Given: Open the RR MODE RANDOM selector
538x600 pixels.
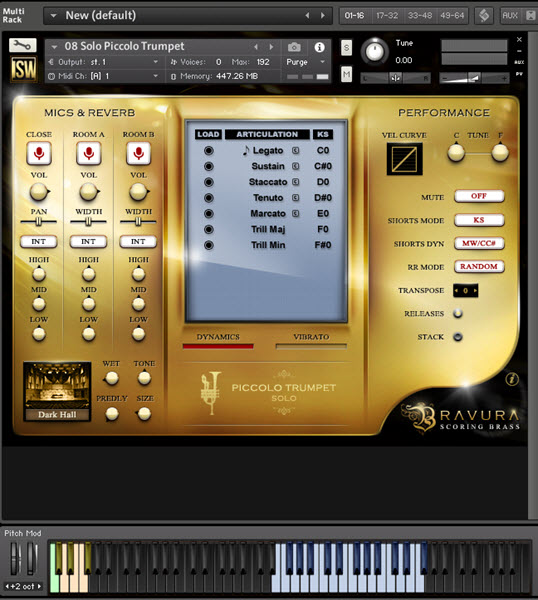Looking at the screenshot, I should pos(479,266).
